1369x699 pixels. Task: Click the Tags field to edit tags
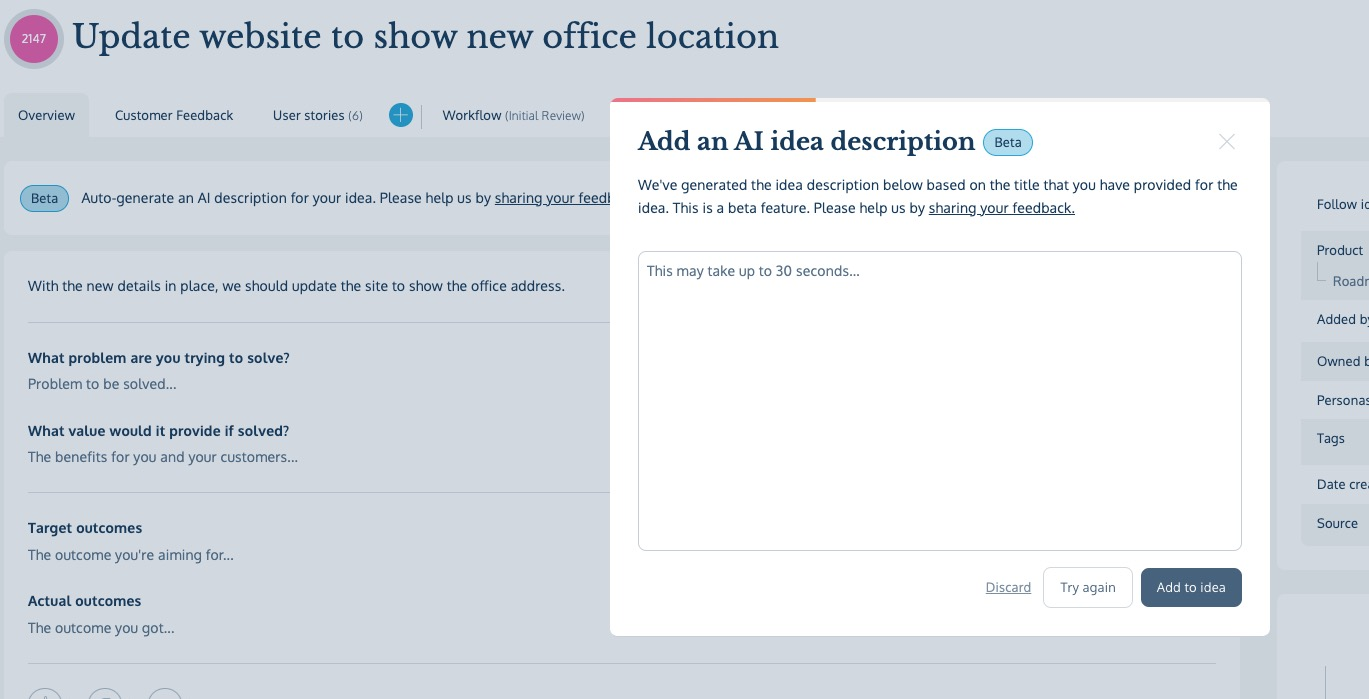1330,438
